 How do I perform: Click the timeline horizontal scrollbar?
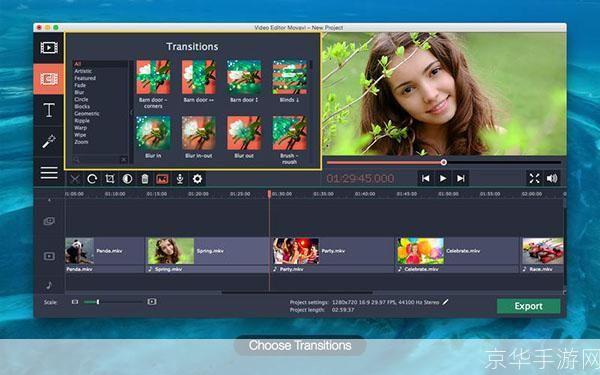click(x=297, y=292)
